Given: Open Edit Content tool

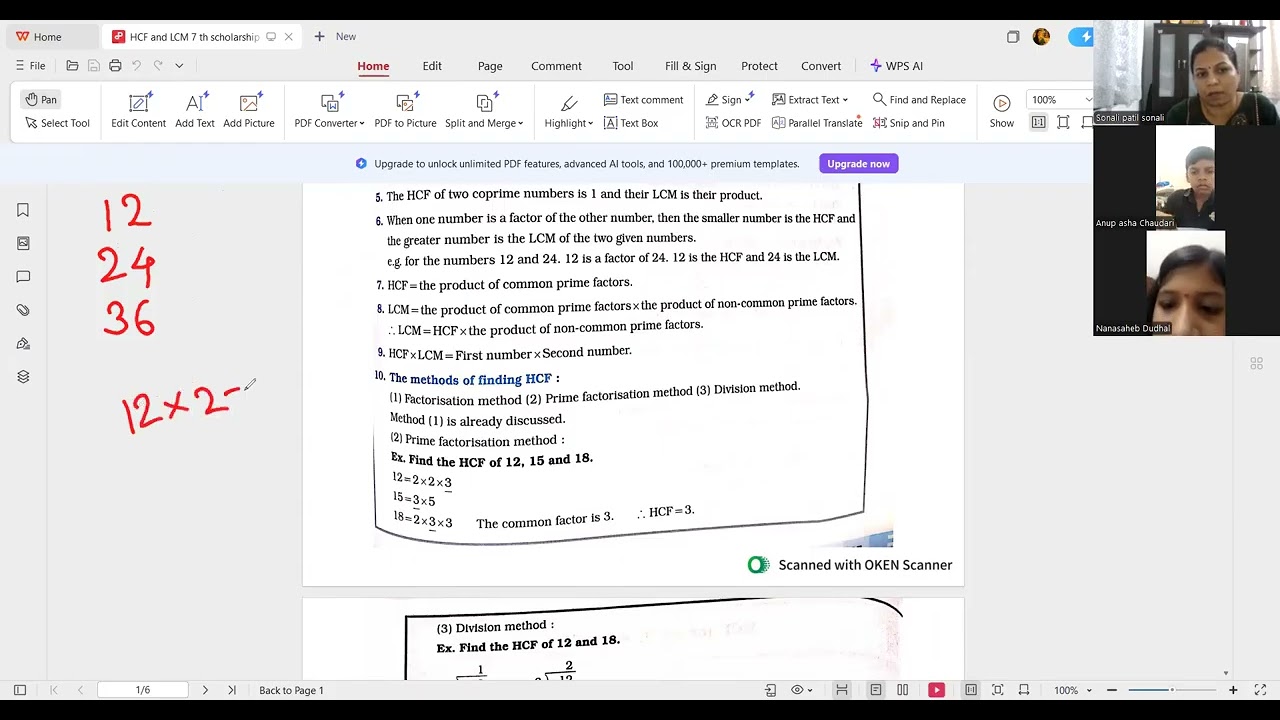Looking at the screenshot, I should [x=139, y=110].
